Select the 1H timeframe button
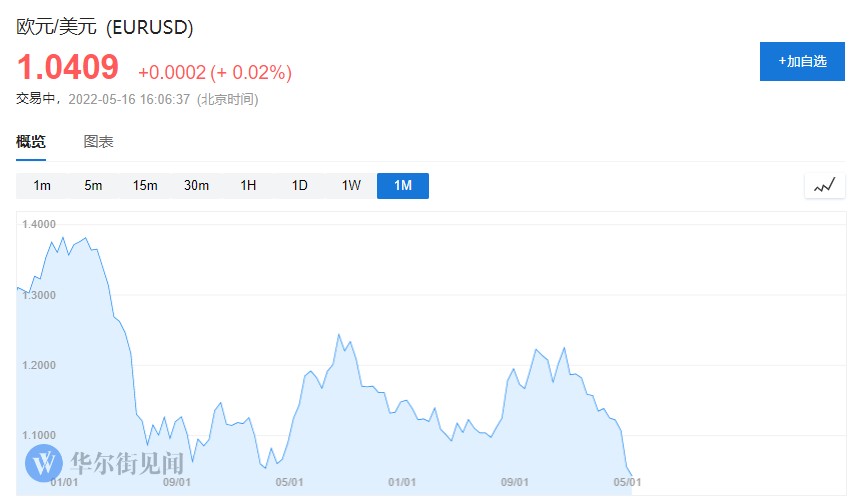Image resolution: width=857 pixels, height=502 pixels. (248, 186)
